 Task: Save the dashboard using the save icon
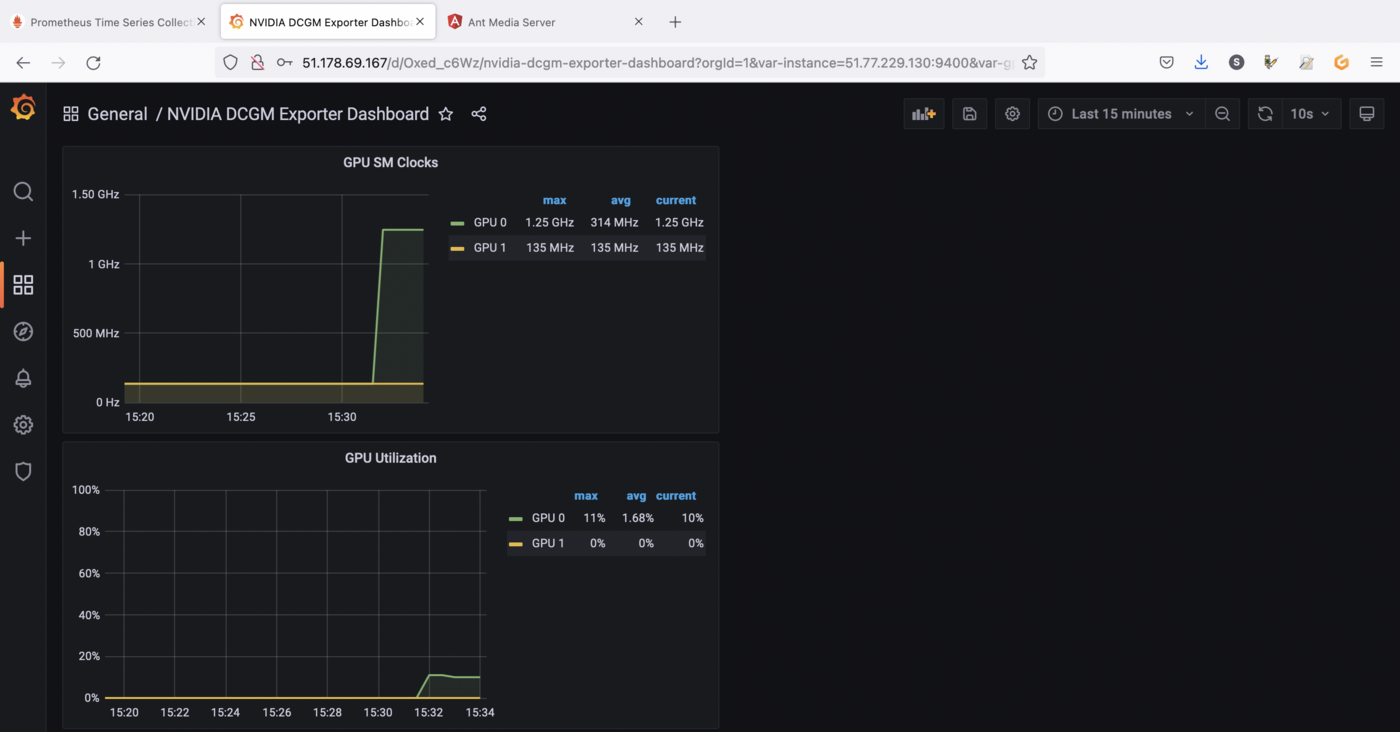click(968, 113)
